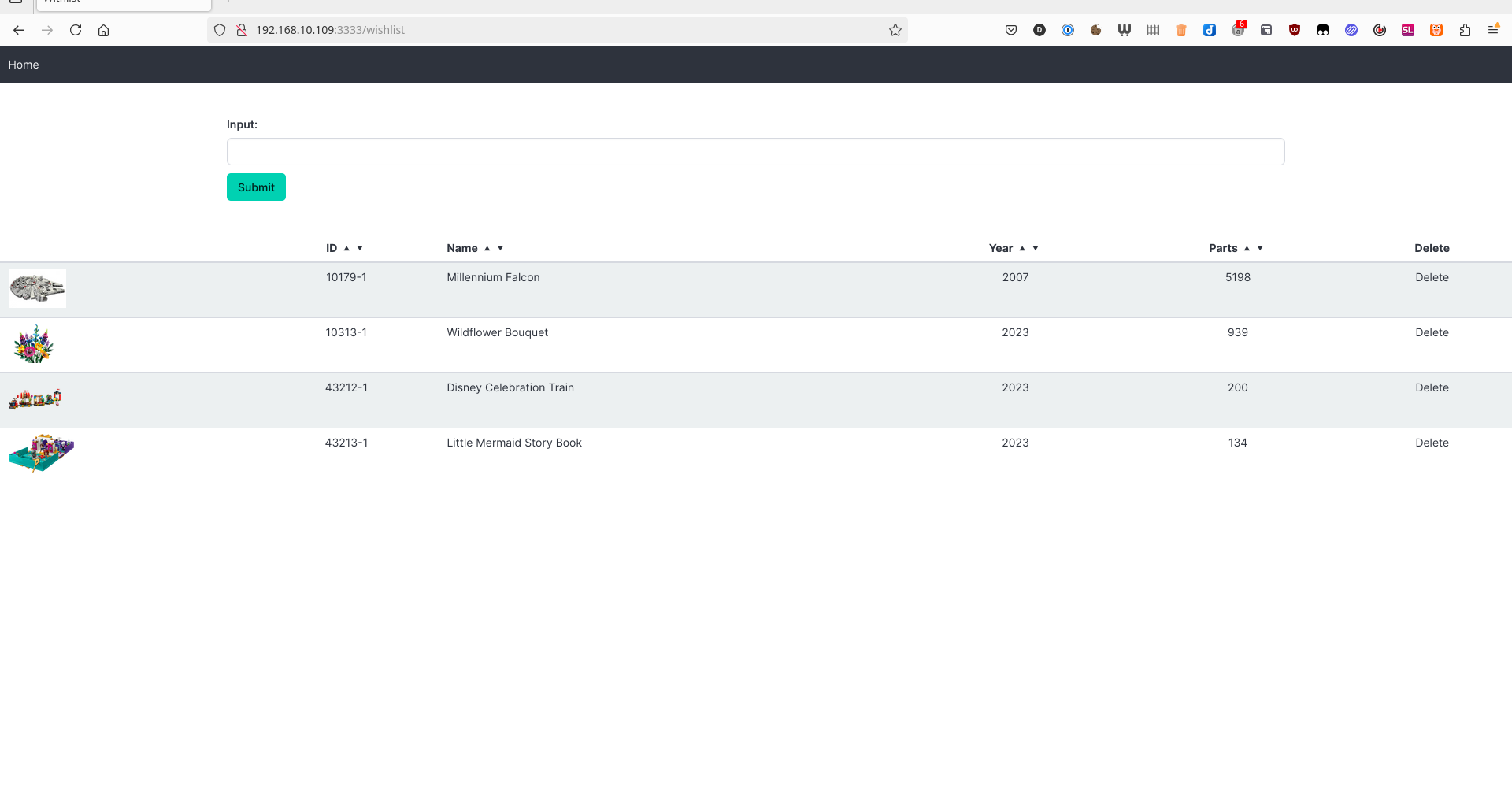Sort Year column ascending

click(x=1022, y=248)
